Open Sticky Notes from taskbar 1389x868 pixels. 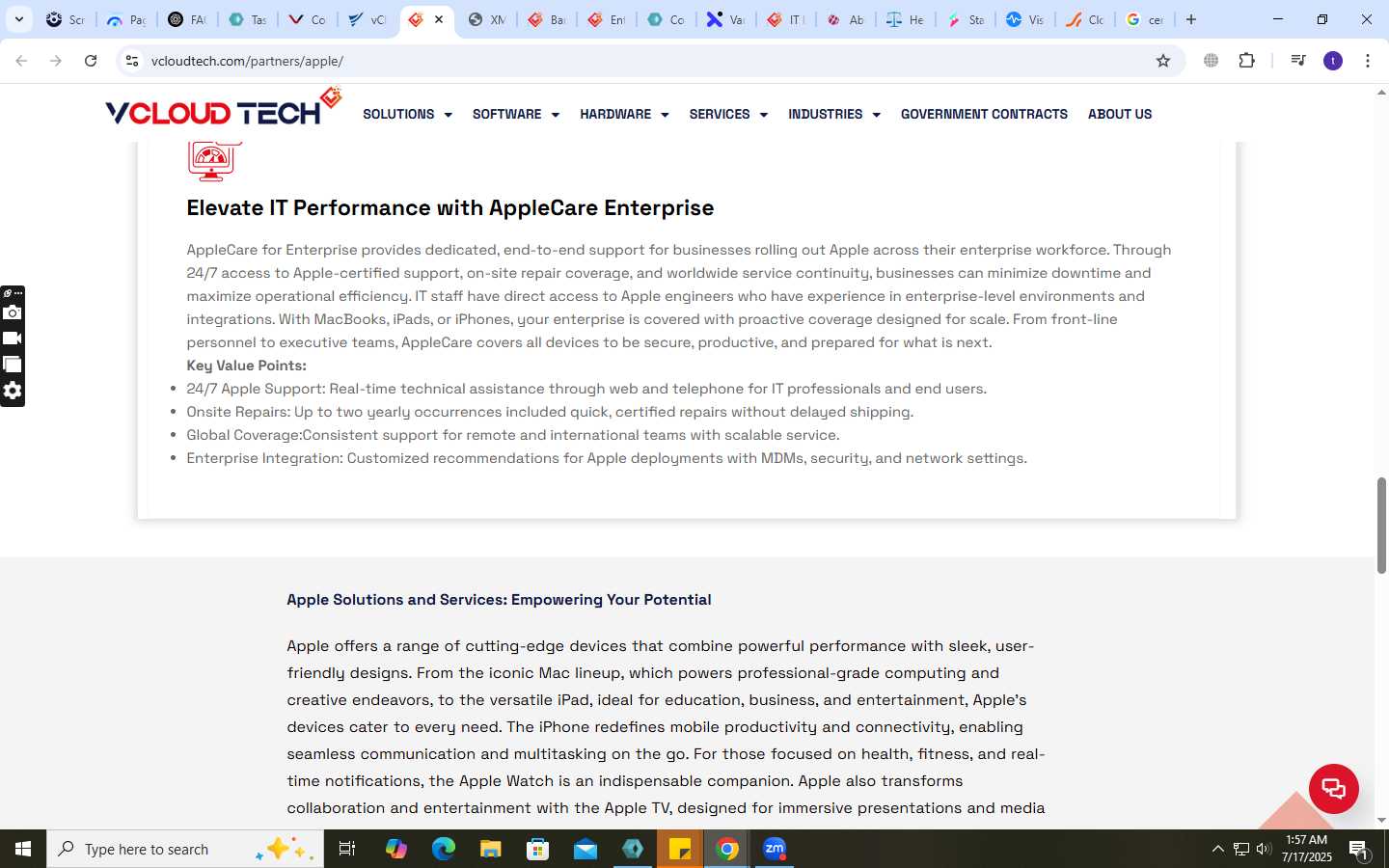point(680,849)
